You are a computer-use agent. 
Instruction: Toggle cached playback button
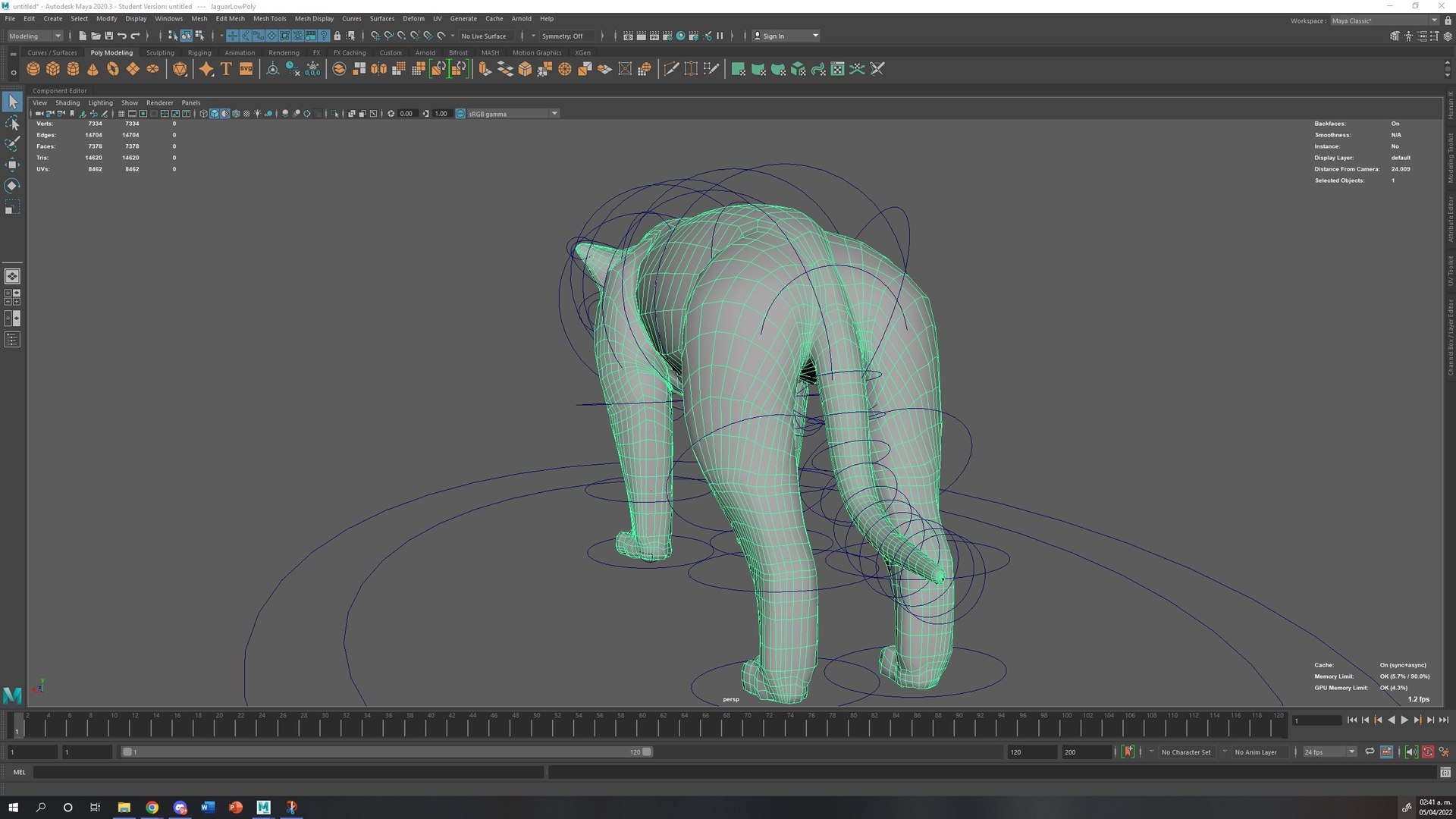(1386, 752)
